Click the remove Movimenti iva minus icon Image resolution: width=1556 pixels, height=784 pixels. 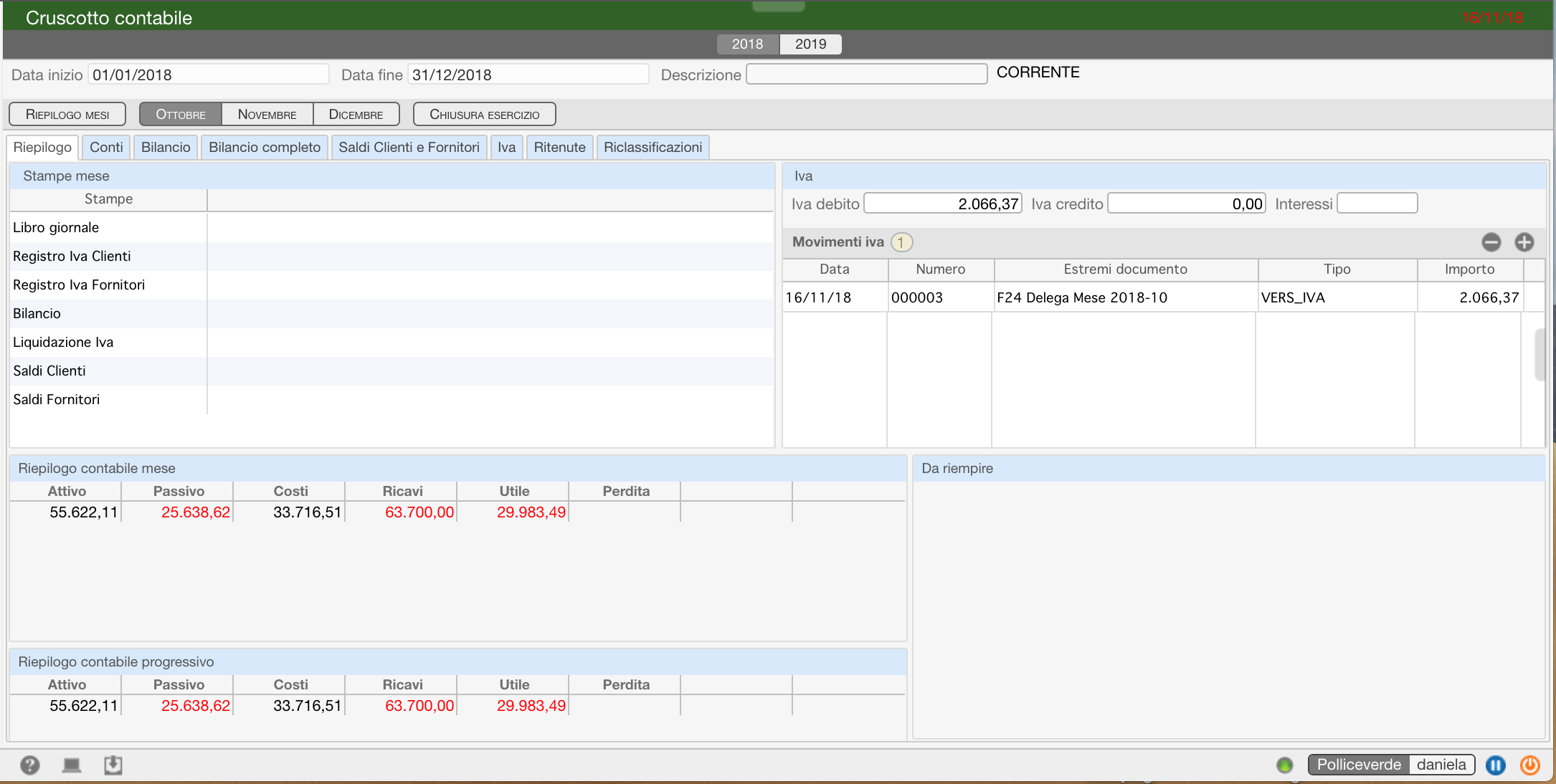point(1491,242)
